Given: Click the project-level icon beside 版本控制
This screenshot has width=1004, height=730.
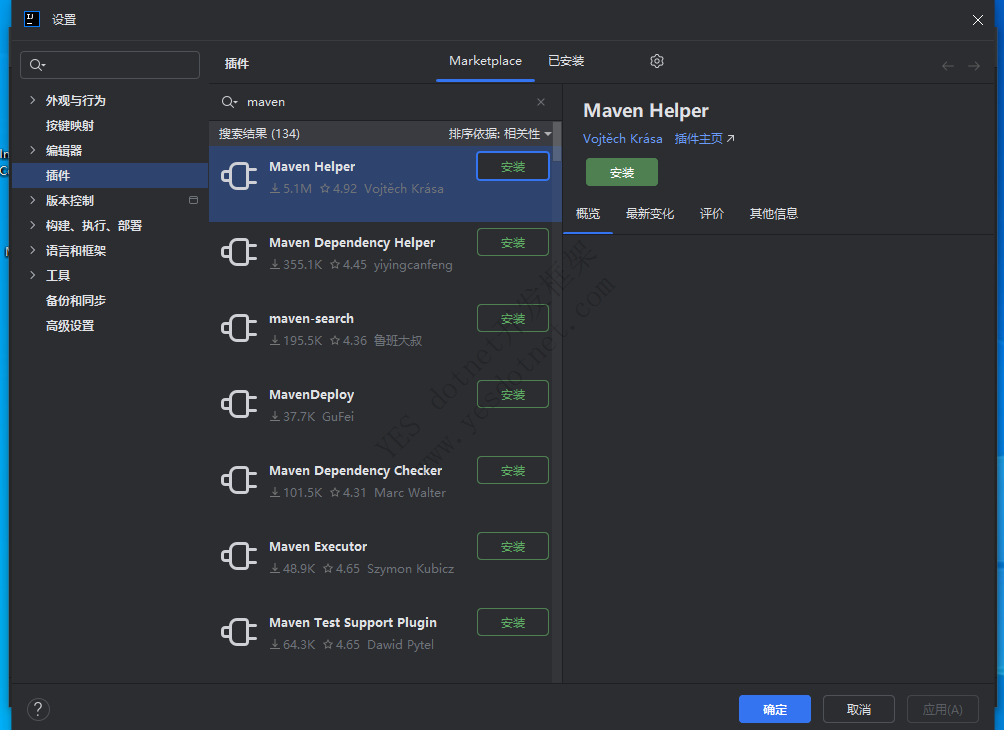Looking at the screenshot, I should point(193,200).
